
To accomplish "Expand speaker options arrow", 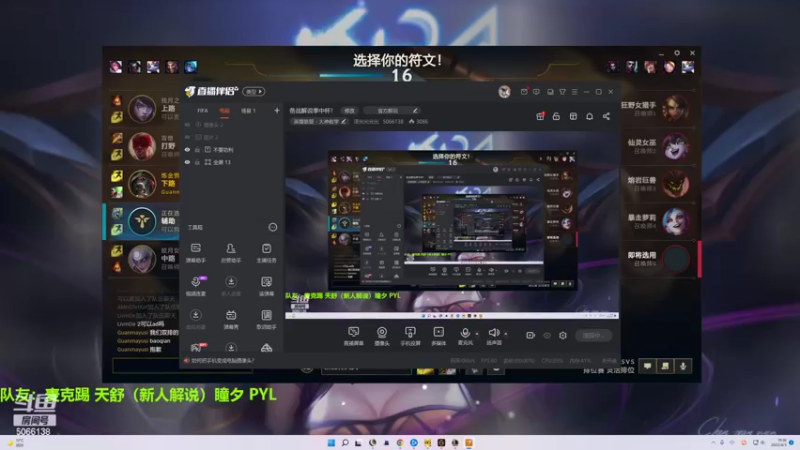I will (x=506, y=334).
